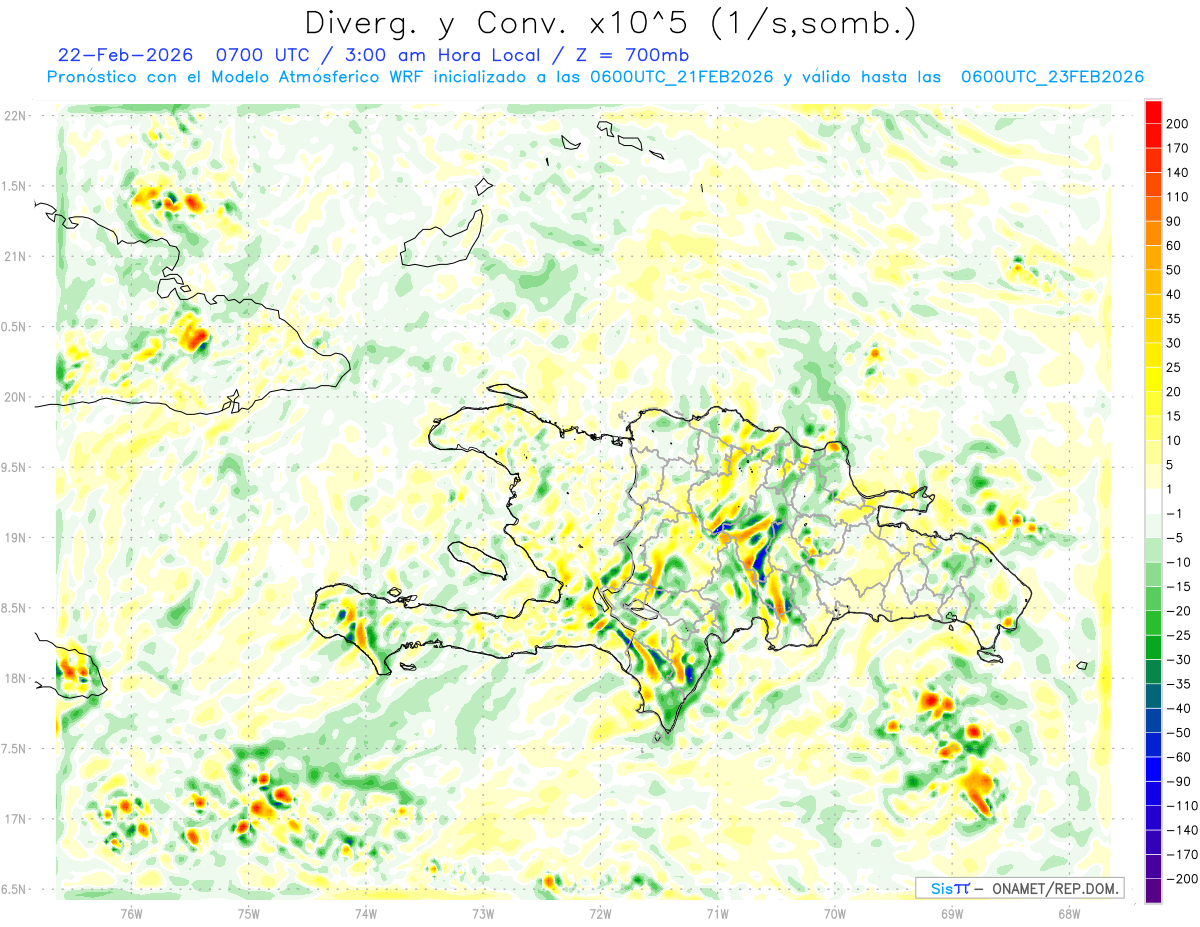Click the '74W' longitude axis label
The height and width of the screenshot is (927, 1200).
[x=366, y=914]
